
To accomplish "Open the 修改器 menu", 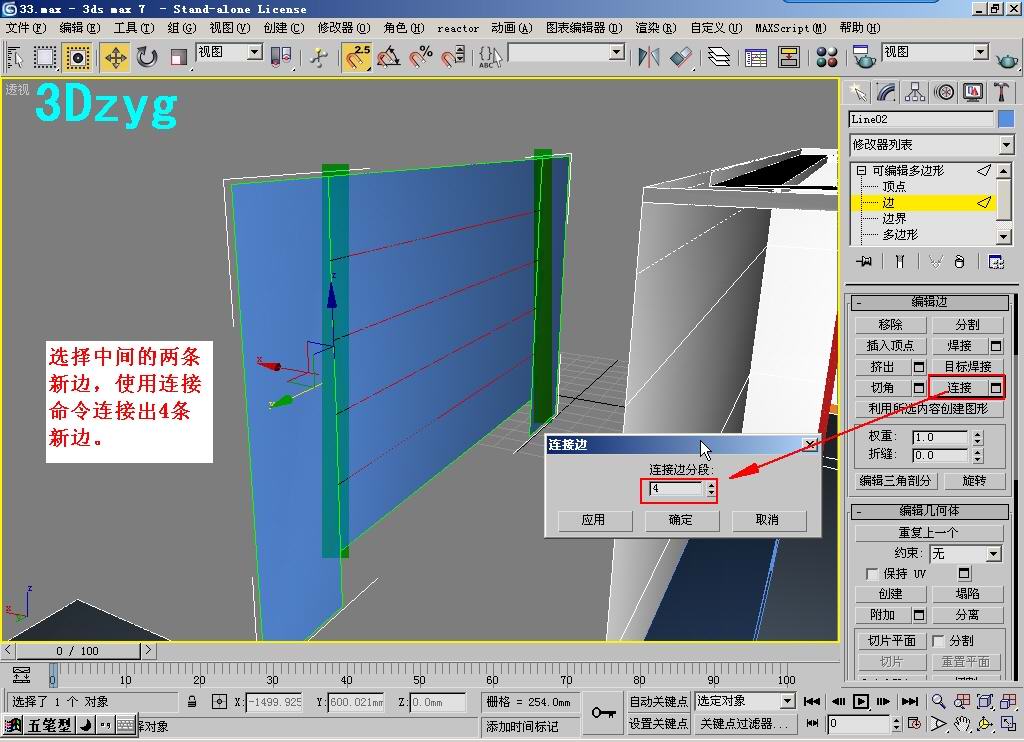I will click(x=343, y=28).
